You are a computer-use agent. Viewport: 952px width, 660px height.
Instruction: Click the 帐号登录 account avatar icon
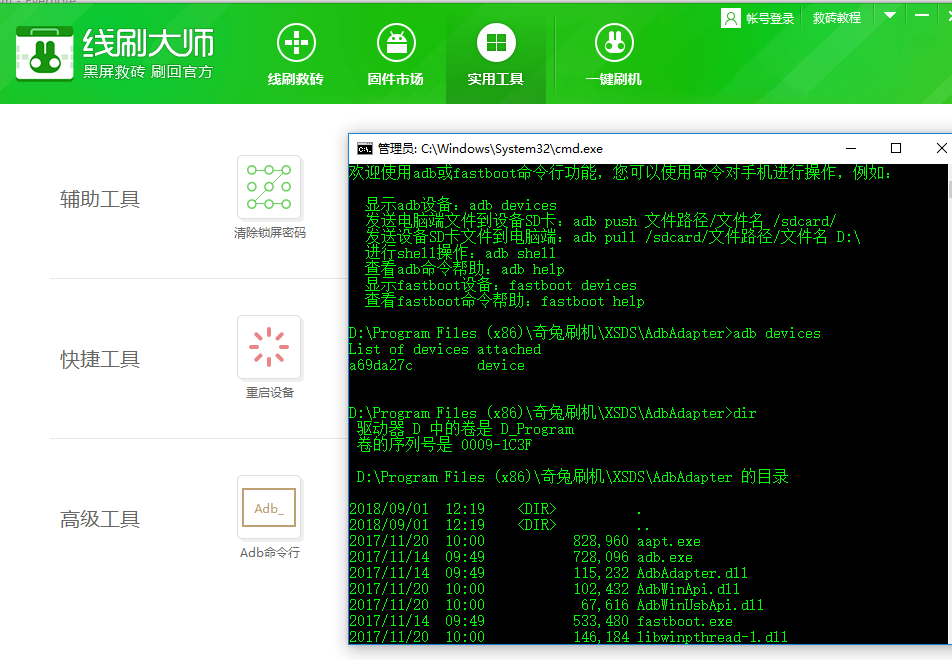pos(730,18)
